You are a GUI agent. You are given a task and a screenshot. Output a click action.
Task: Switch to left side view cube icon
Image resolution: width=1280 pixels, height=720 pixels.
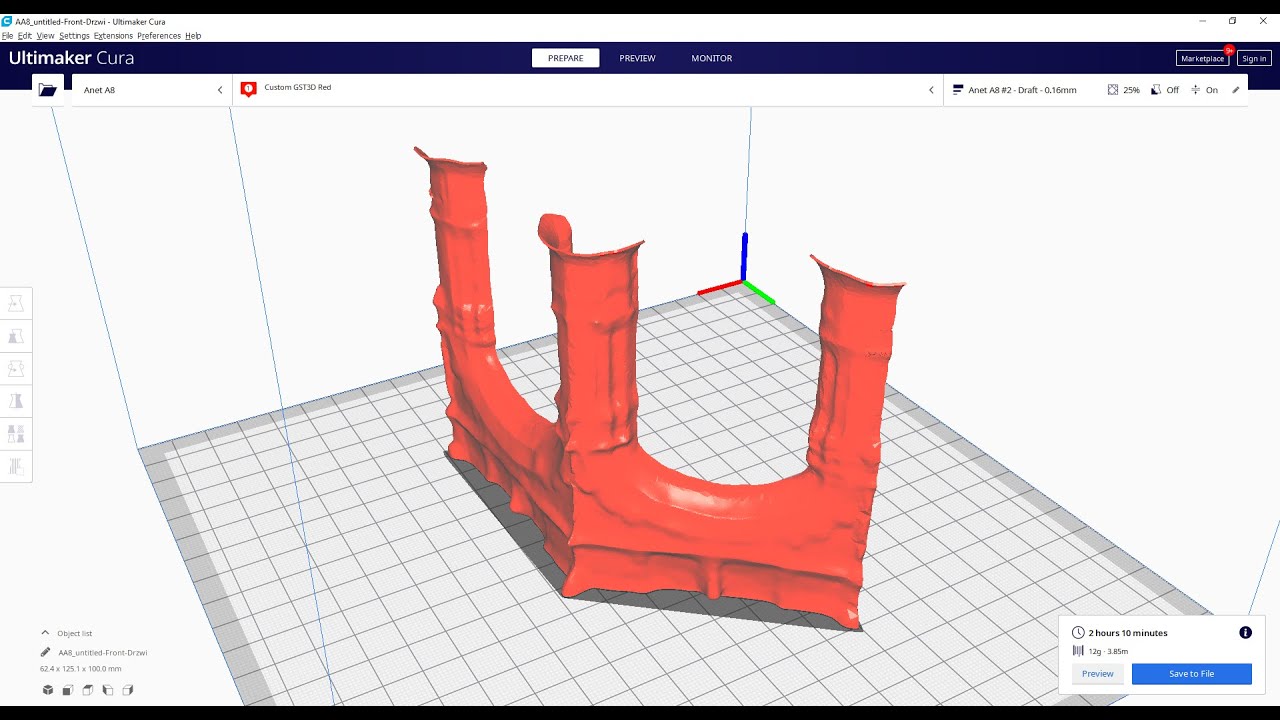click(x=107, y=690)
